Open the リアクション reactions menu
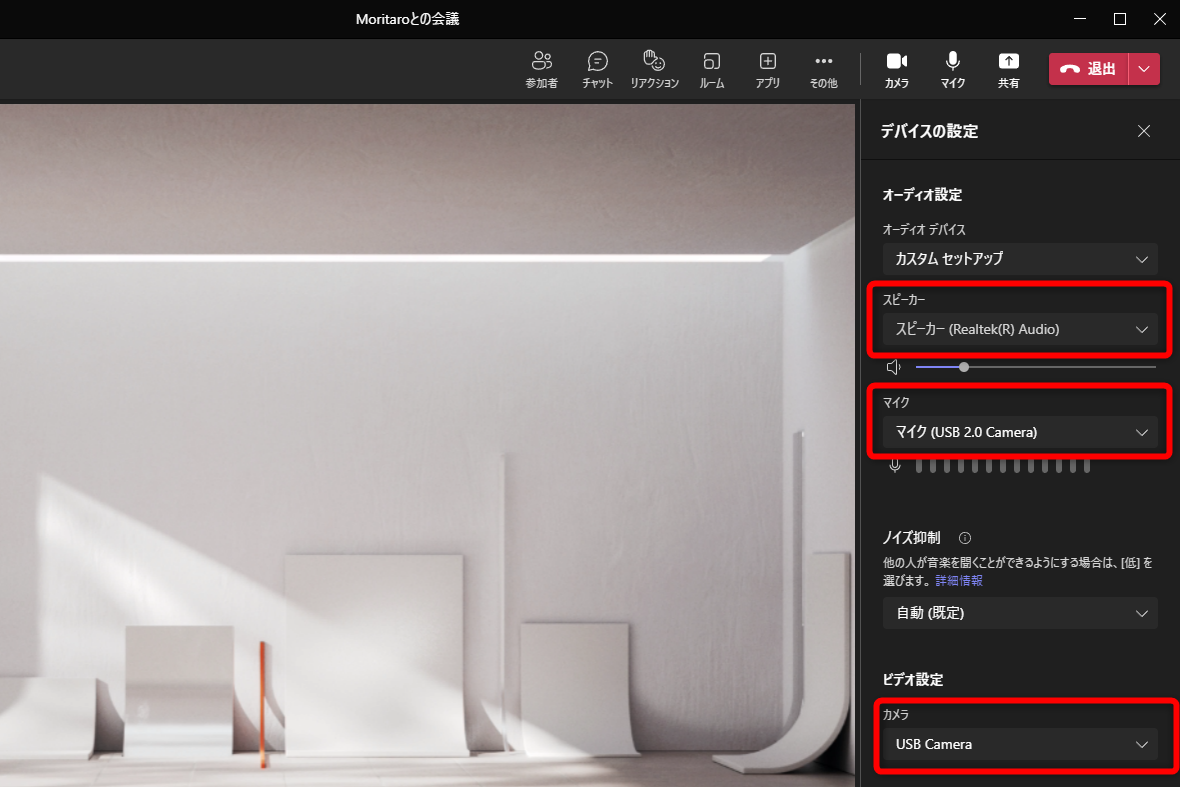Screen dimensions: 1180x787 pos(654,69)
